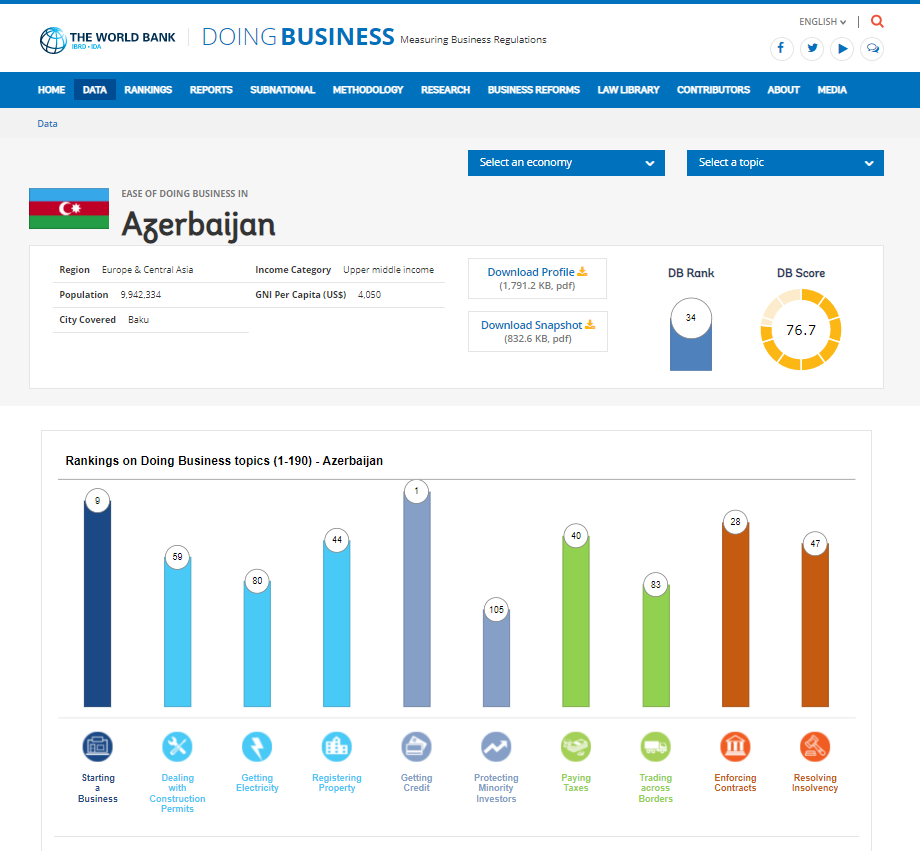Screen dimensions: 920x851
Task: Go to the HOME menu item
Action: click(52, 90)
